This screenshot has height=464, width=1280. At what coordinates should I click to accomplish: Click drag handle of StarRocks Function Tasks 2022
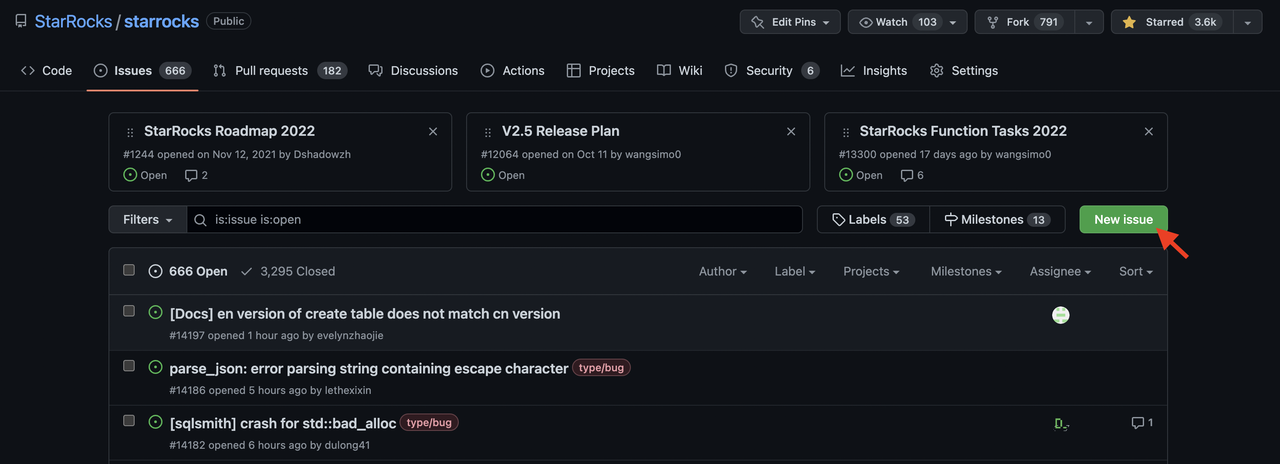(x=846, y=132)
